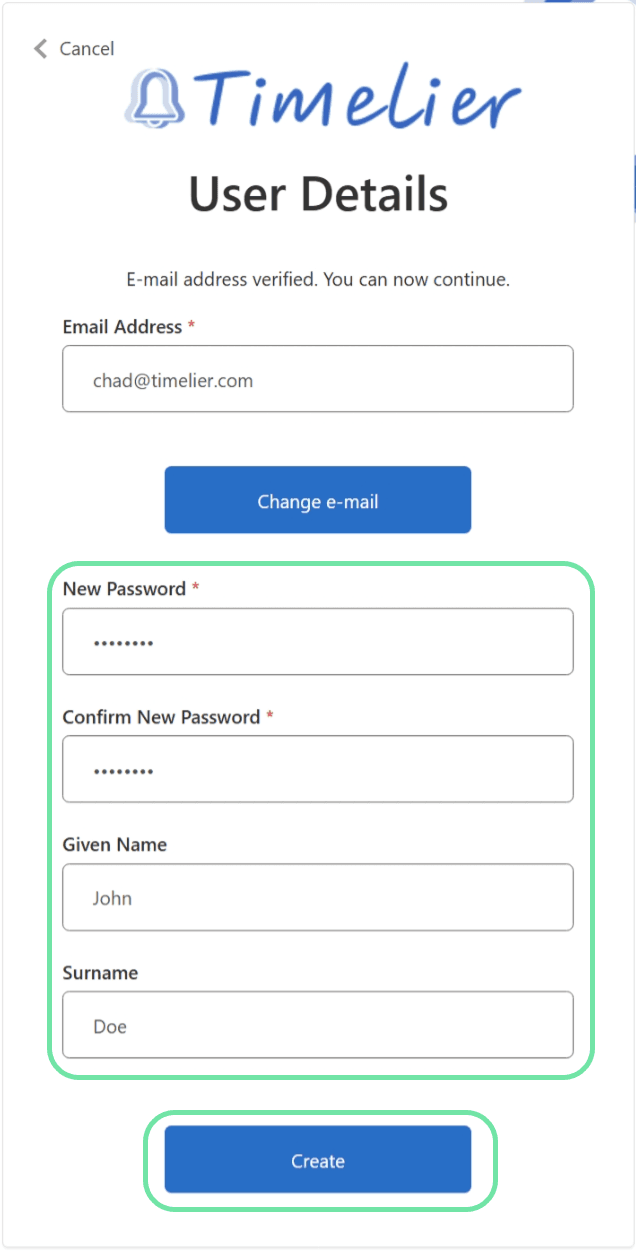Click the Cancel link text
This screenshot has width=636, height=1251.
click(87, 48)
